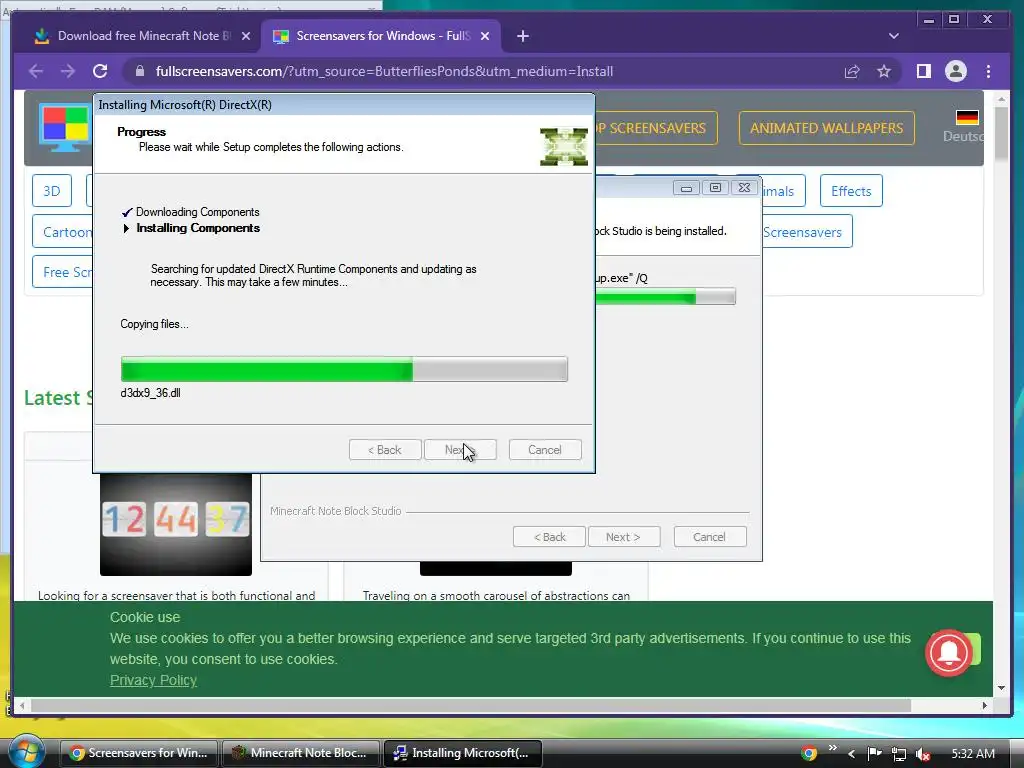Switch to Minecraft Note Block taskbar button
The height and width of the screenshot is (768, 1024).
coord(300,753)
